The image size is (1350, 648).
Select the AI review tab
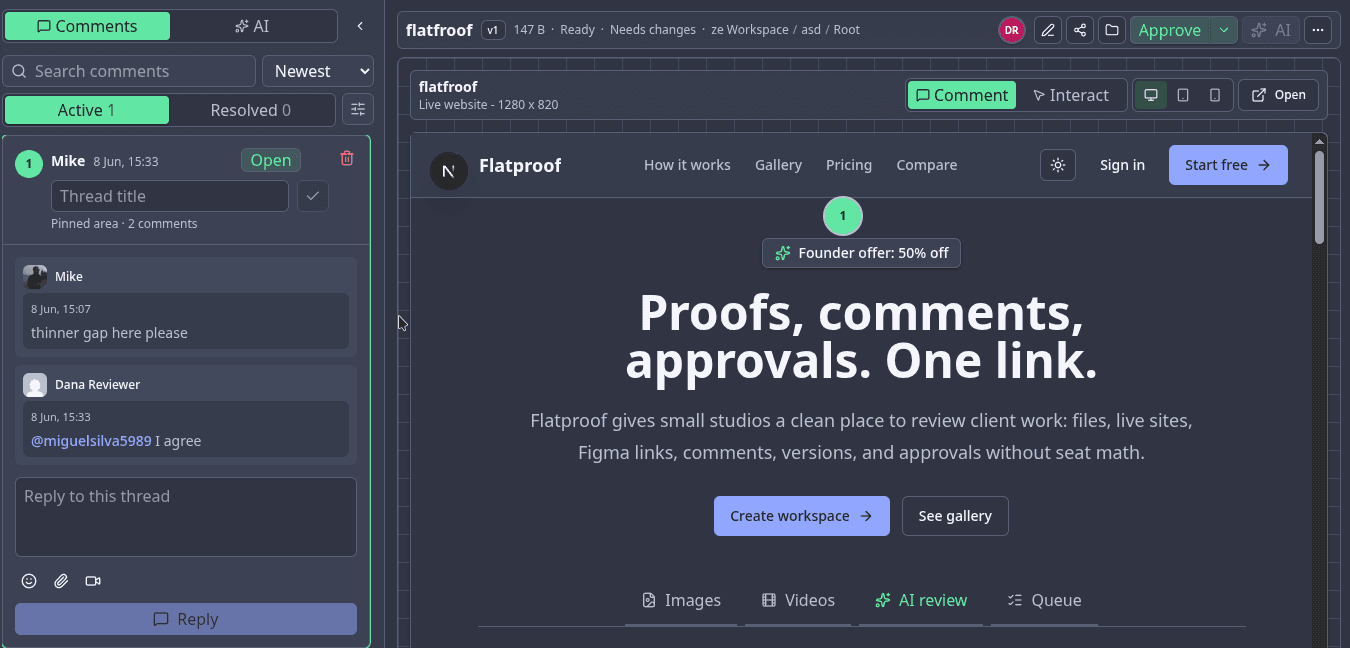(x=921, y=600)
